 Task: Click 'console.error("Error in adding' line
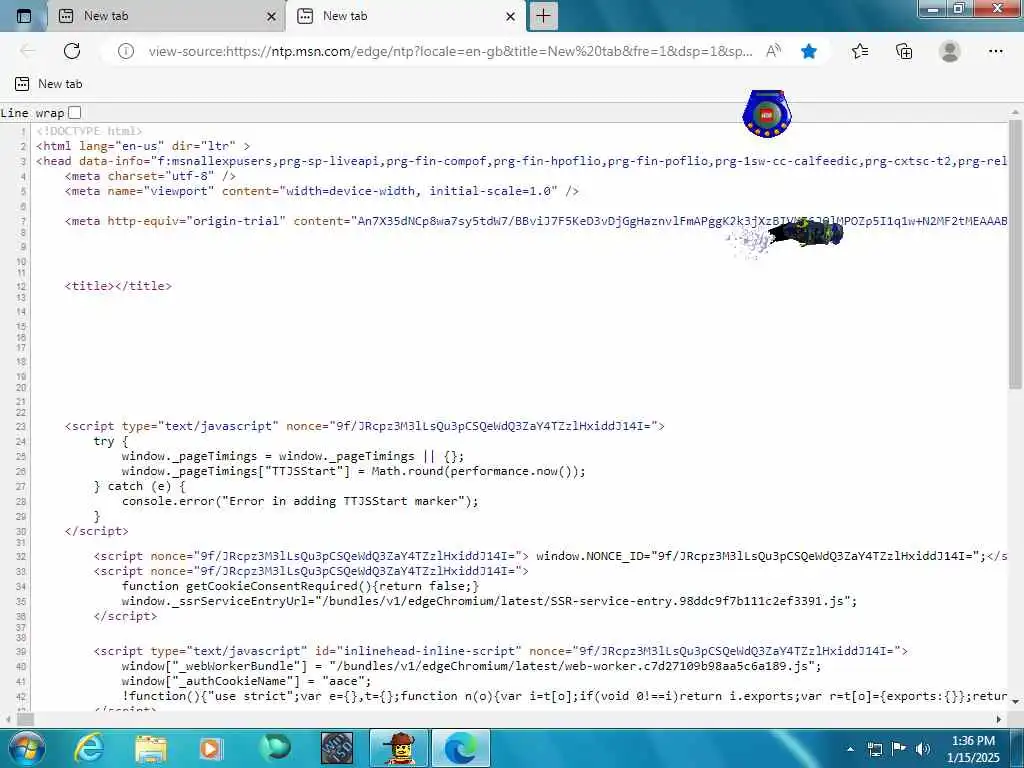(300, 501)
